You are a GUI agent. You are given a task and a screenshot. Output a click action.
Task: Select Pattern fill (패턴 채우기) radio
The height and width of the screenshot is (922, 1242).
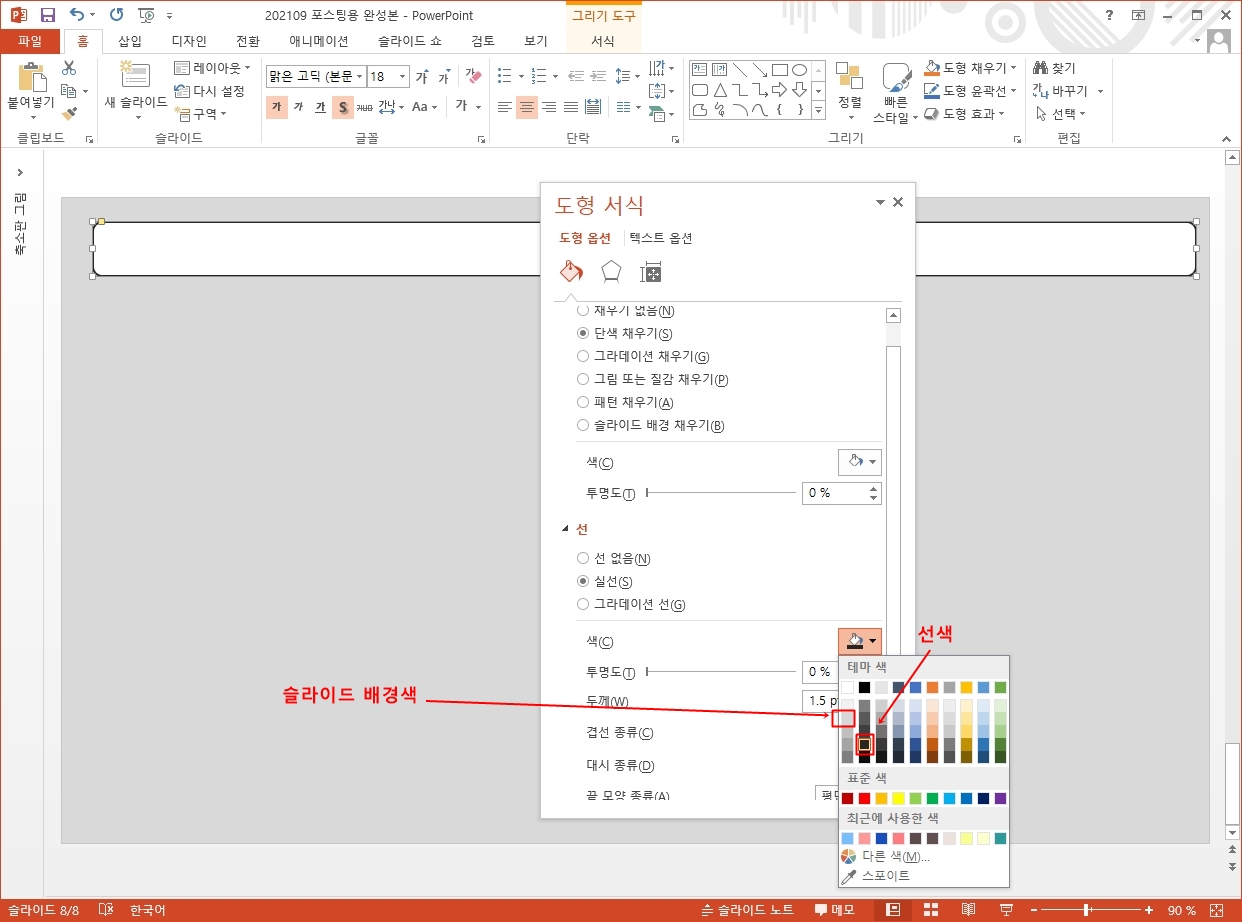(x=583, y=402)
